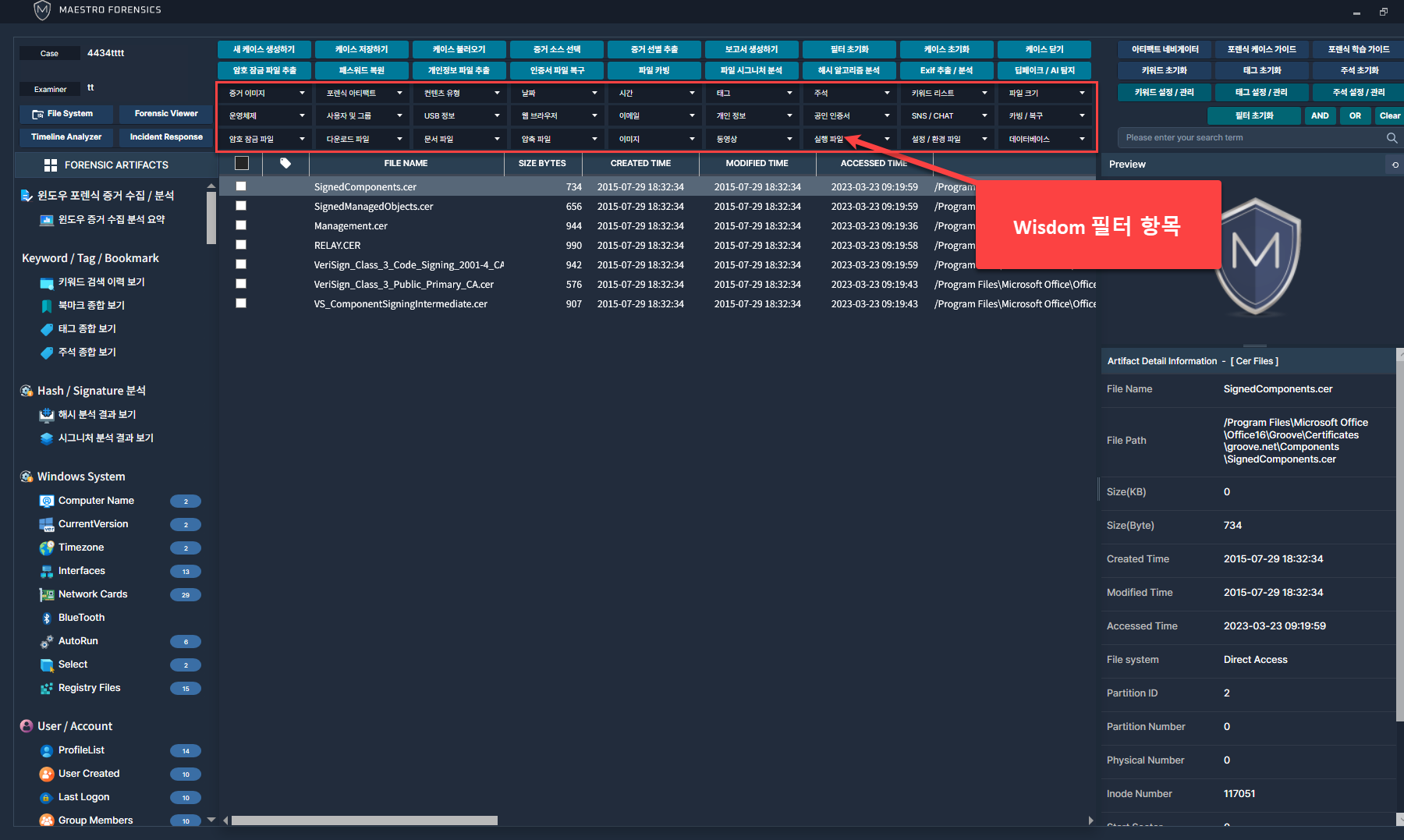The width and height of the screenshot is (1404, 840).
Task: Click the search magnifier icon
Action: coord(1392,138)
